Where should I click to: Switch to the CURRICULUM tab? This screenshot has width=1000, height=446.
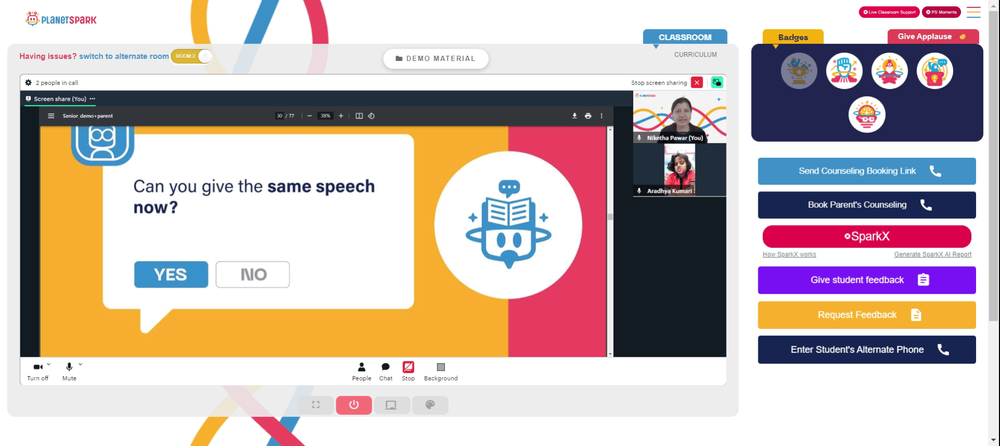[695, 55]
